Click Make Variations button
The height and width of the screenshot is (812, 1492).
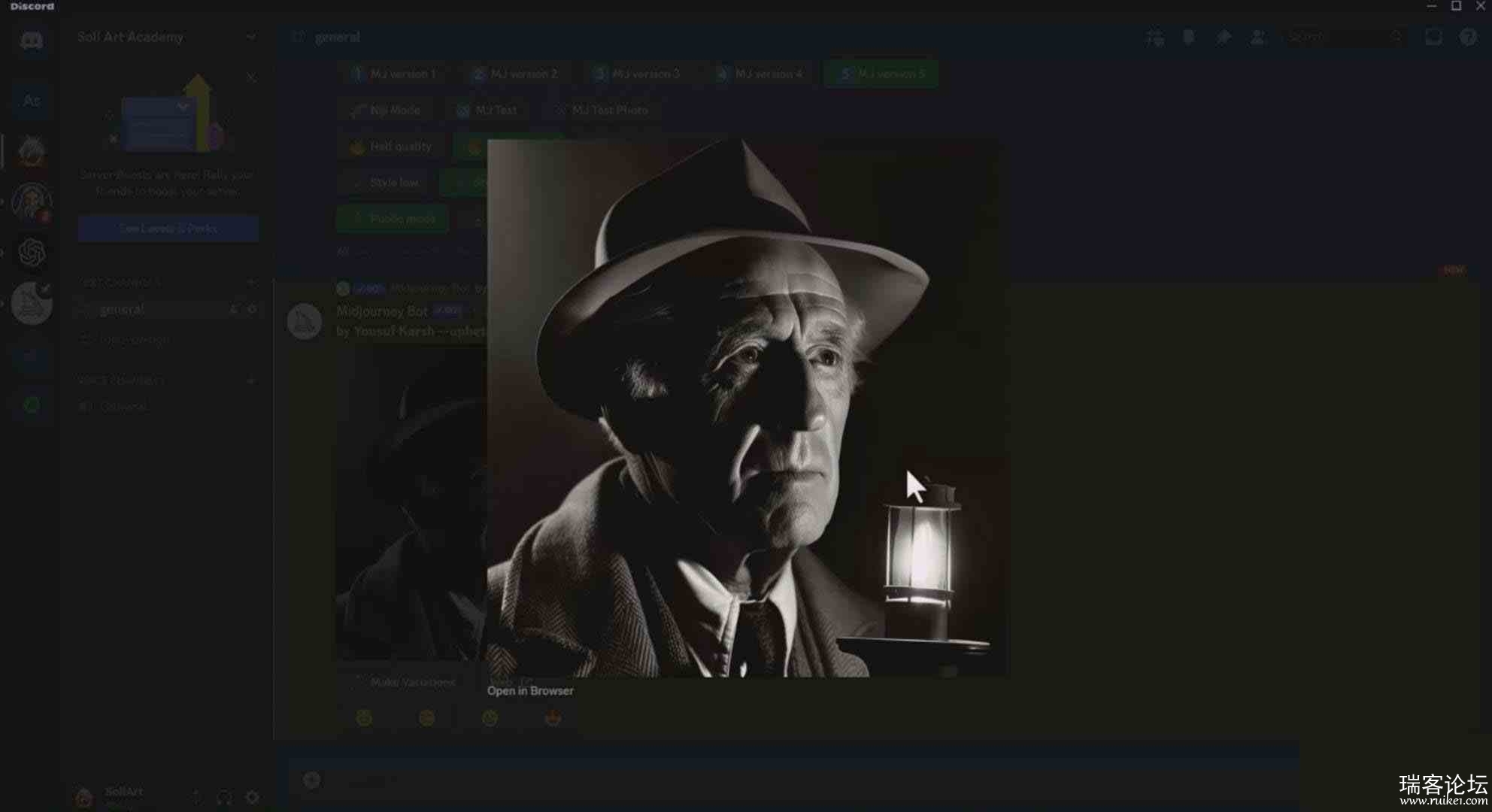click(x=404, y=682)
